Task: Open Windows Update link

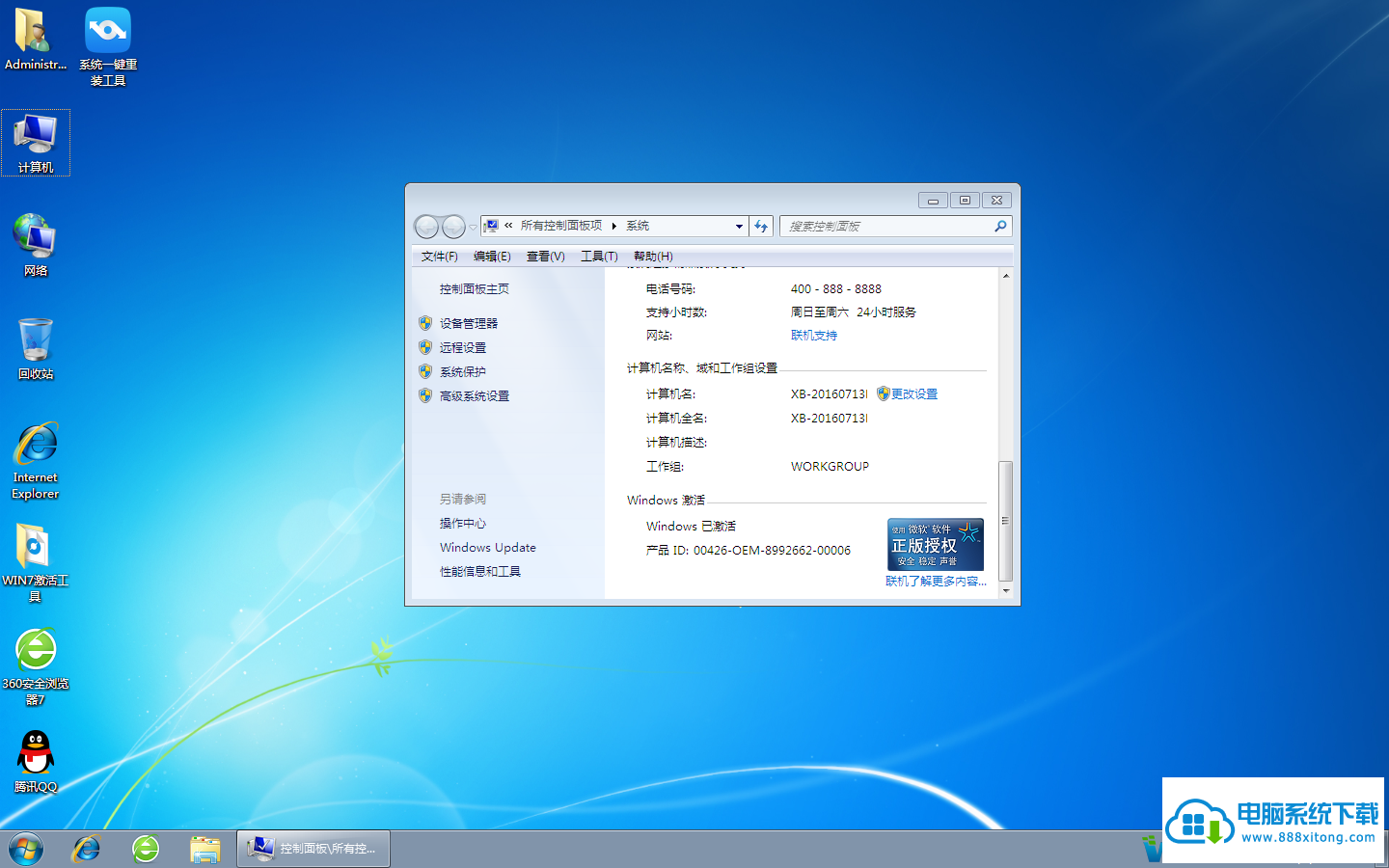Action: 488,547
